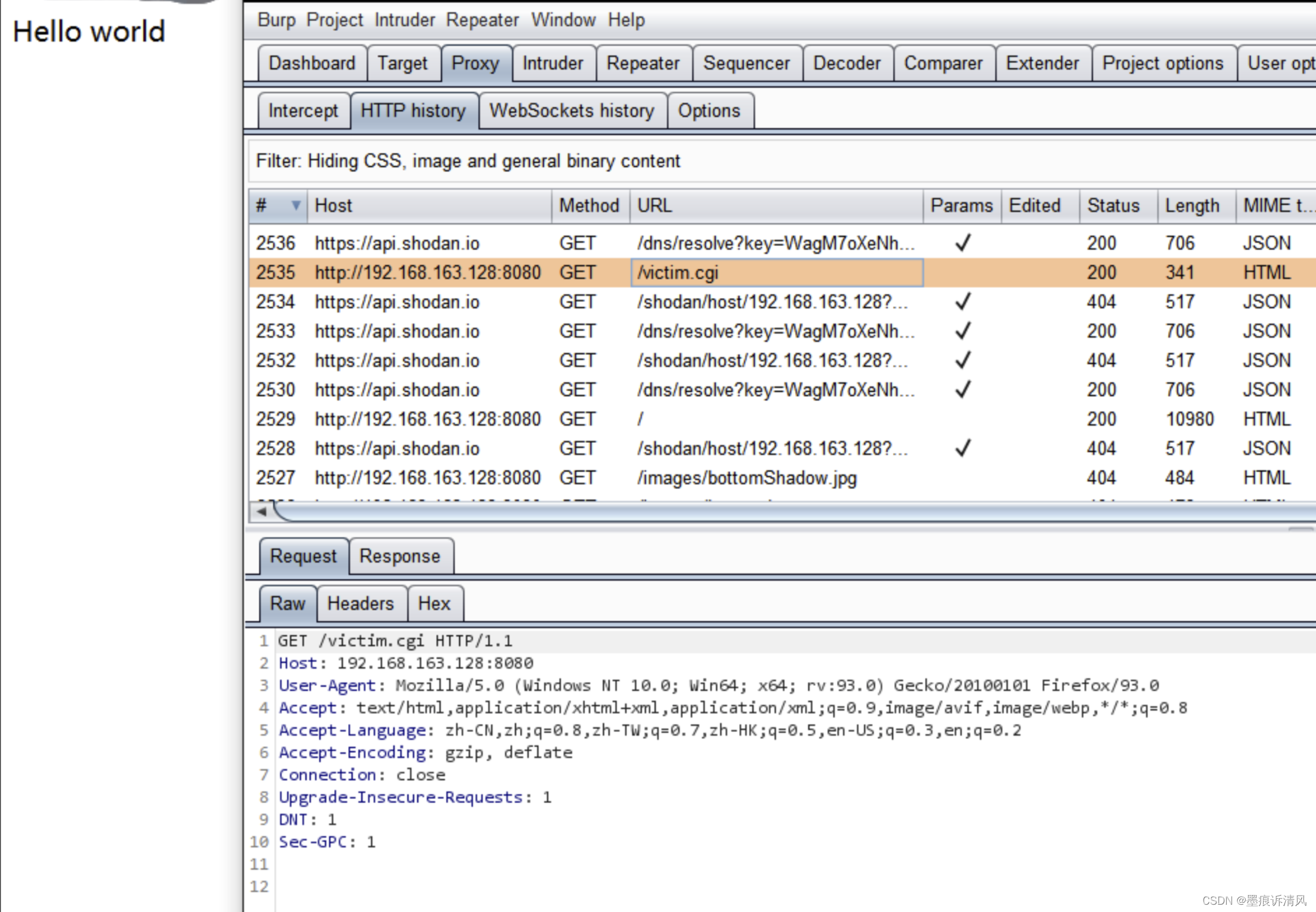This screenshot has height=912, width=1316.
Task: Open the Comparer tab
Action: click(943, 63)
